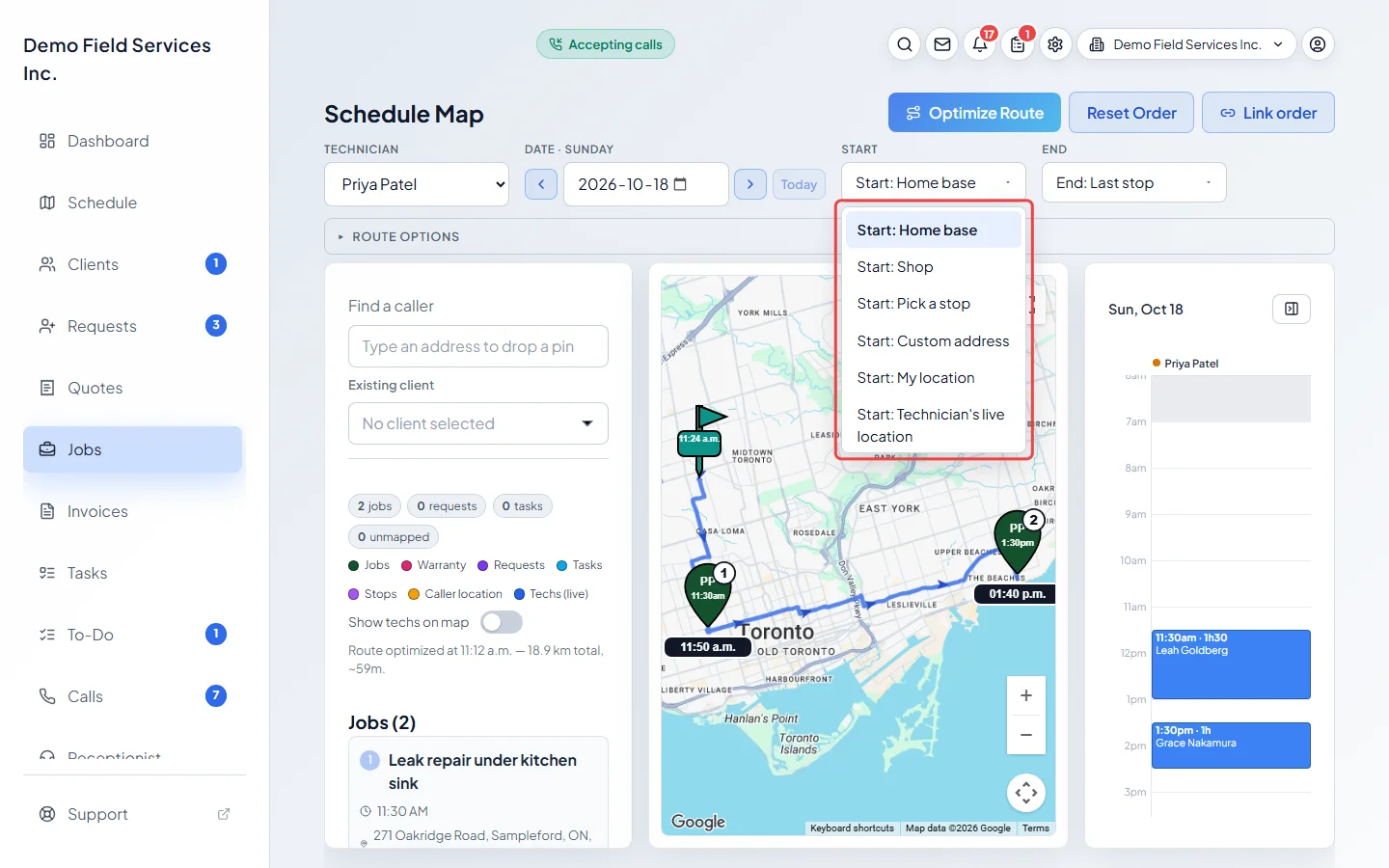Open the mail inbox icon

click(942, 44)
